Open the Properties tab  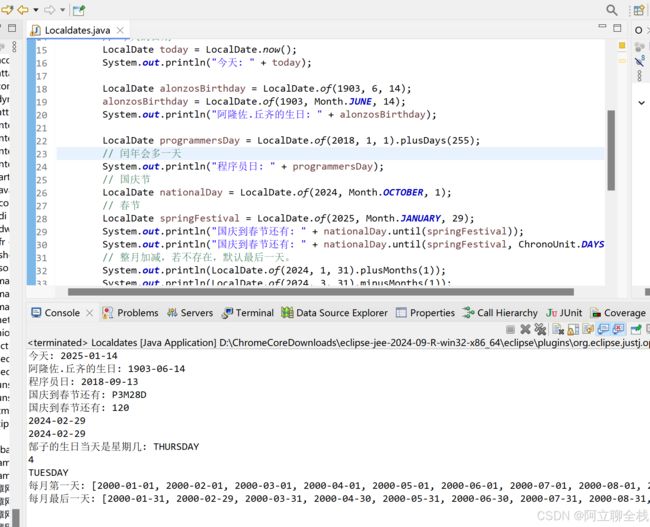[425, 313]
